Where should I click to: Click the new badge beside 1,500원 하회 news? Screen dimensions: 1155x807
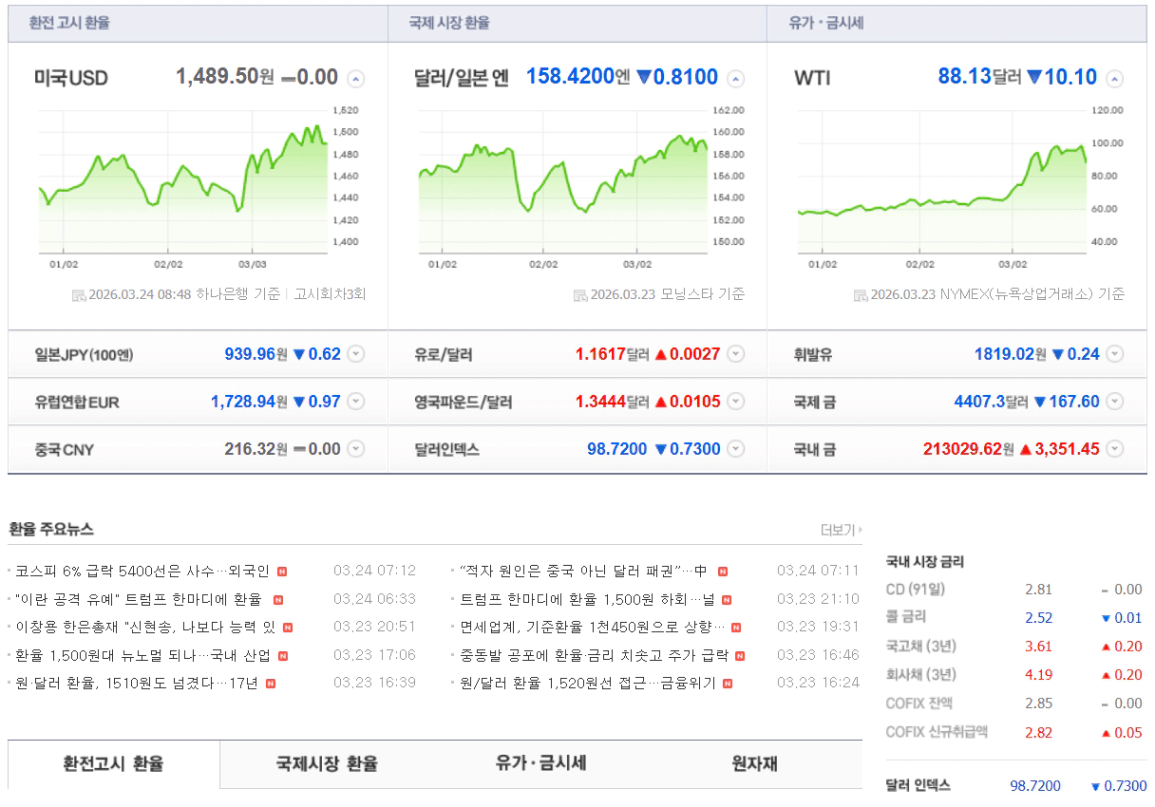[x=727, y=600]
